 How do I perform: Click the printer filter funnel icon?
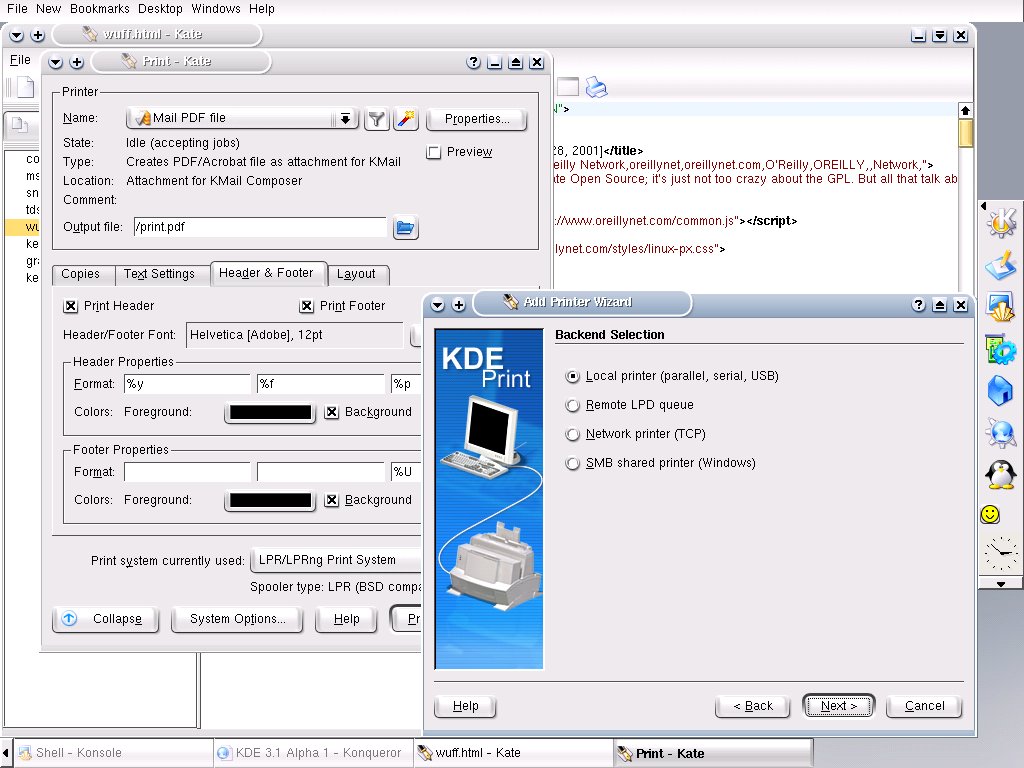tap(376, 119)
